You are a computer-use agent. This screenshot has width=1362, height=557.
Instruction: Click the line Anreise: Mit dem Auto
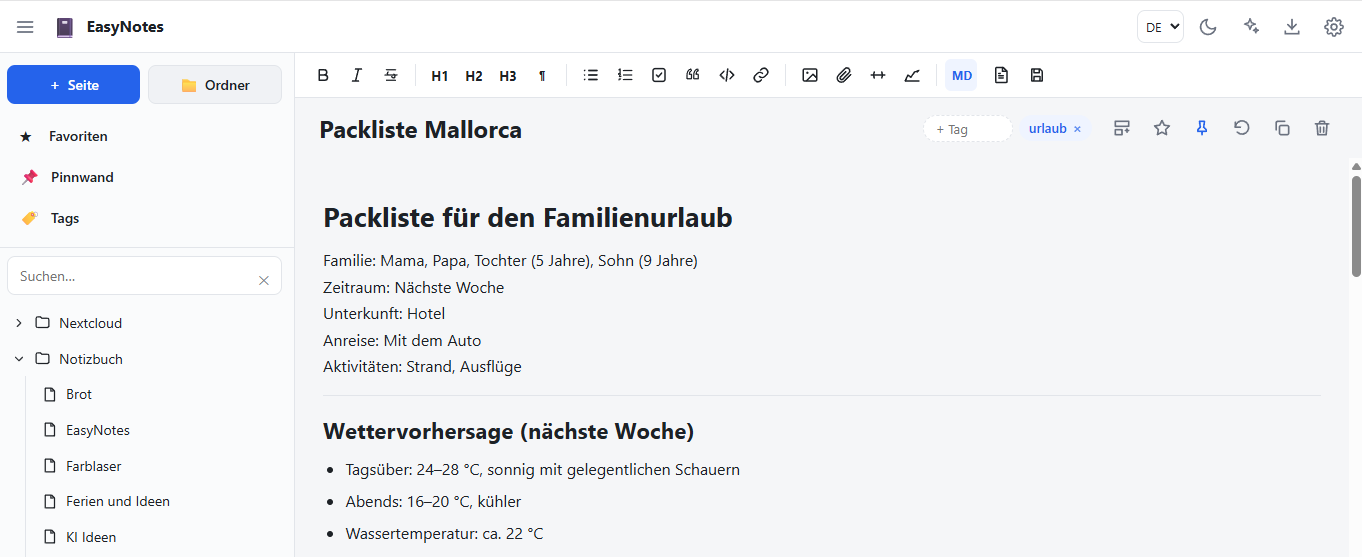402,340
